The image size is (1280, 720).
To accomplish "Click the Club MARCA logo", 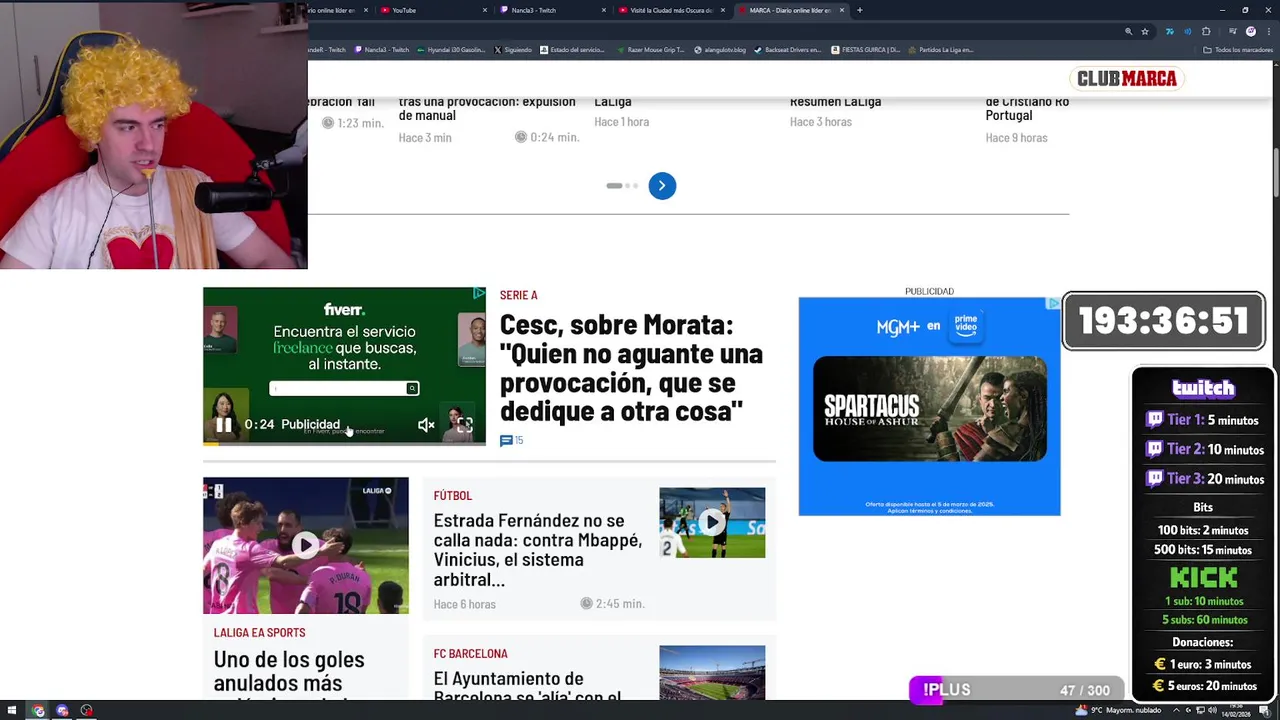I will point(1127,79).
